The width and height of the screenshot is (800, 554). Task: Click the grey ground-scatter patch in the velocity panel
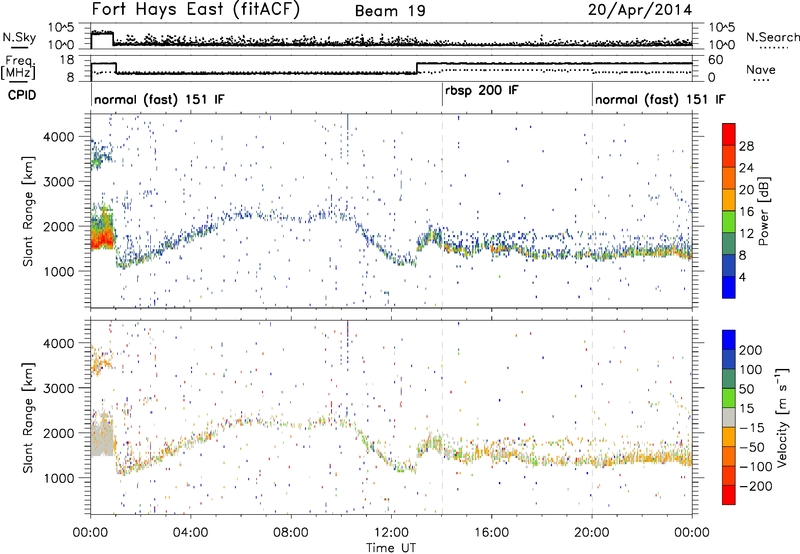point(102,440)
